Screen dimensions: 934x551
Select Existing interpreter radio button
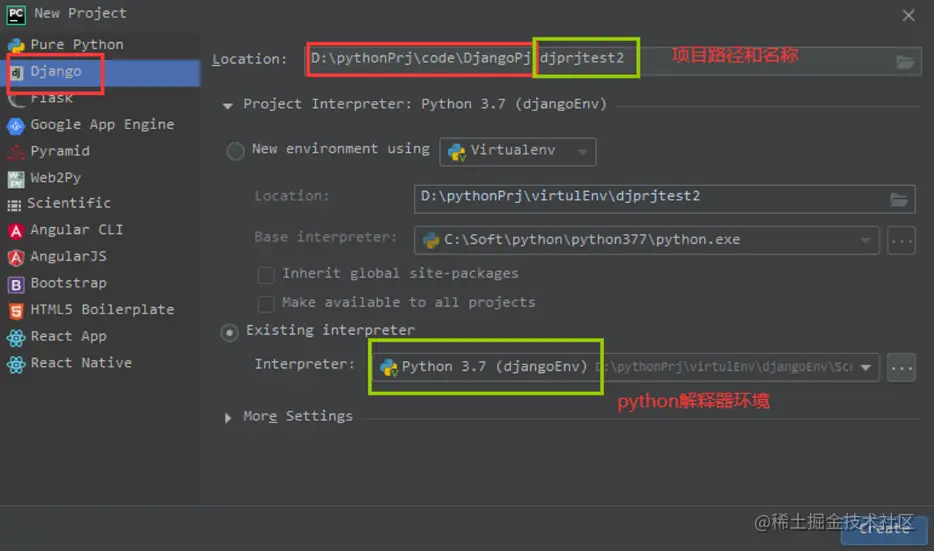pos(229,332)
